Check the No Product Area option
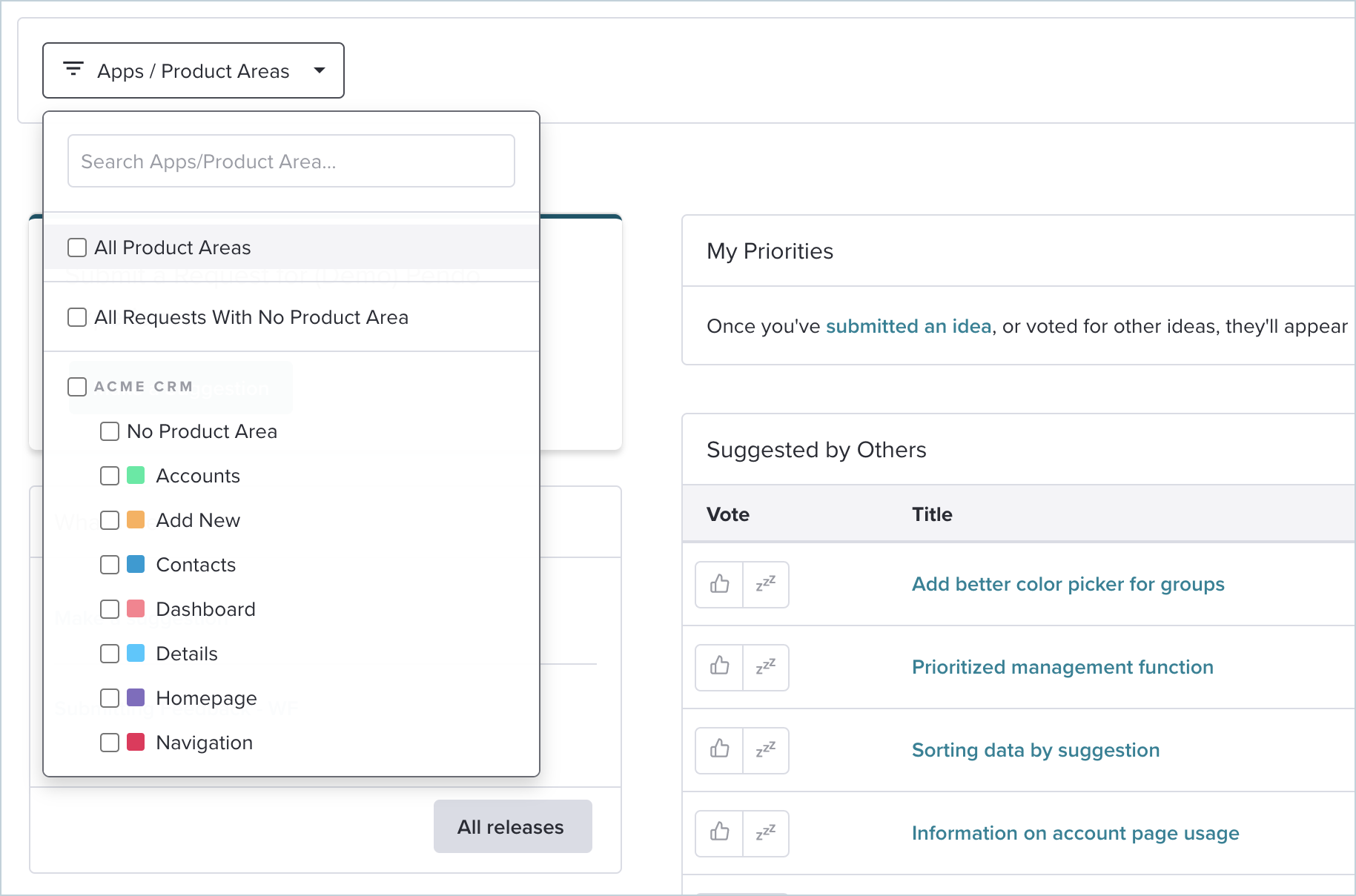The height and width of the screenshot is (896, 1356). [x=110, y=431]
